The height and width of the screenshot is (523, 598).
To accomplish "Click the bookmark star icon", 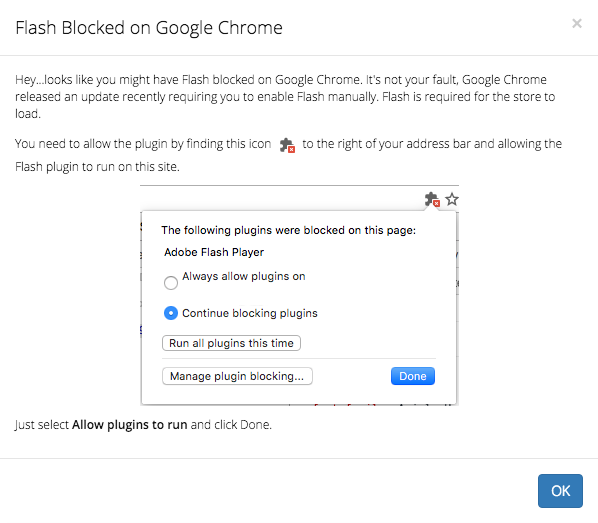I will 452,199.
